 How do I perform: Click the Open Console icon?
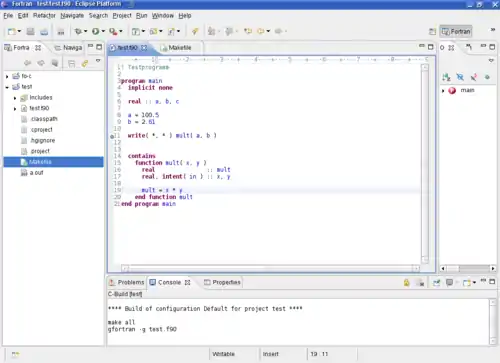point(467,283)
